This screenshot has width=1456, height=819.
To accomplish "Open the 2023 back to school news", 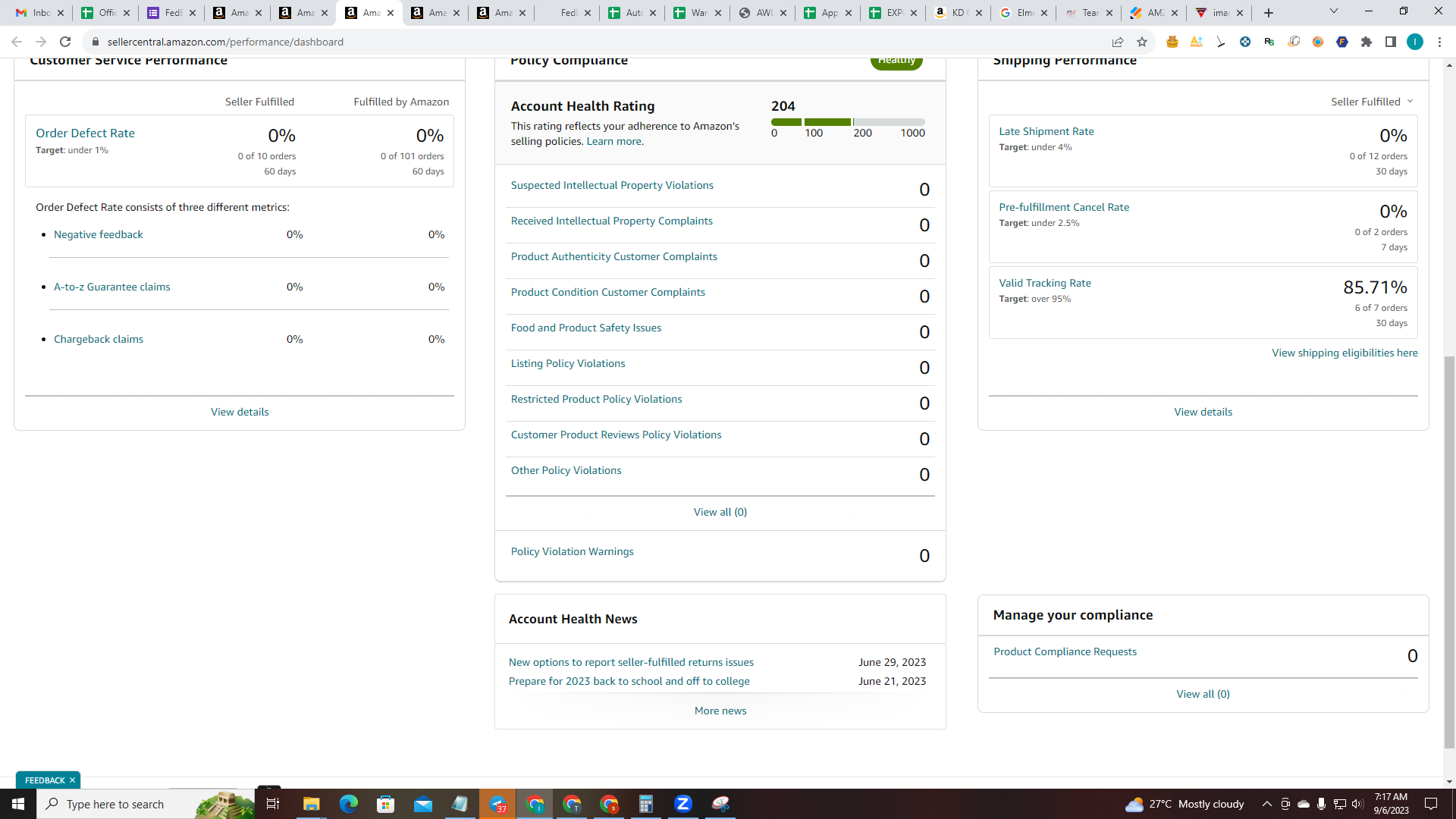I will [629, 682].
